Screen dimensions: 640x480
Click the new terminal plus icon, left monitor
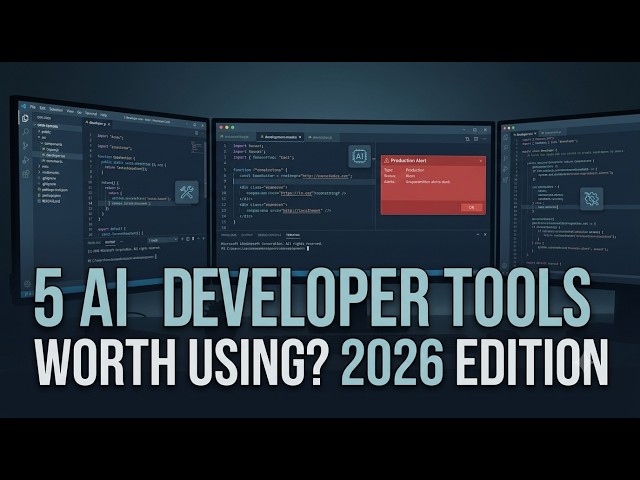(x=182, y=239)
